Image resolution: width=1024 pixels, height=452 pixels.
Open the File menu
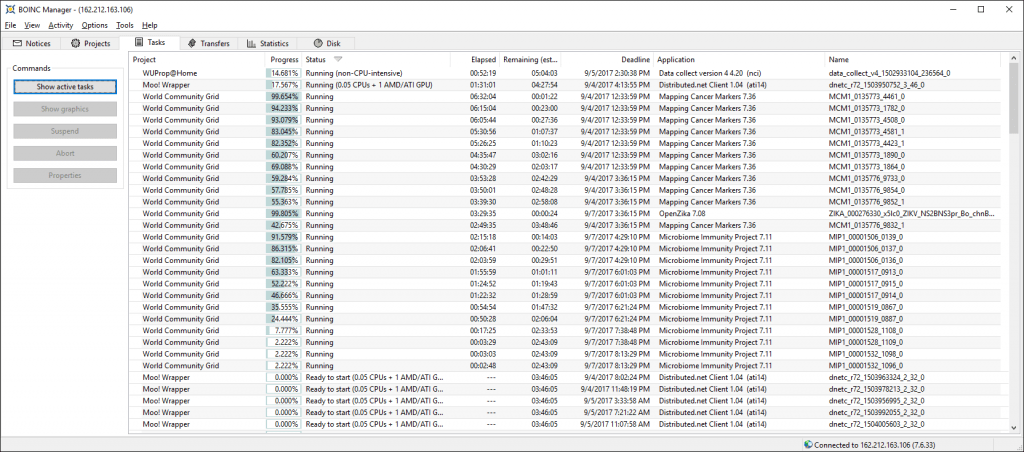click(x=10, y=25)
